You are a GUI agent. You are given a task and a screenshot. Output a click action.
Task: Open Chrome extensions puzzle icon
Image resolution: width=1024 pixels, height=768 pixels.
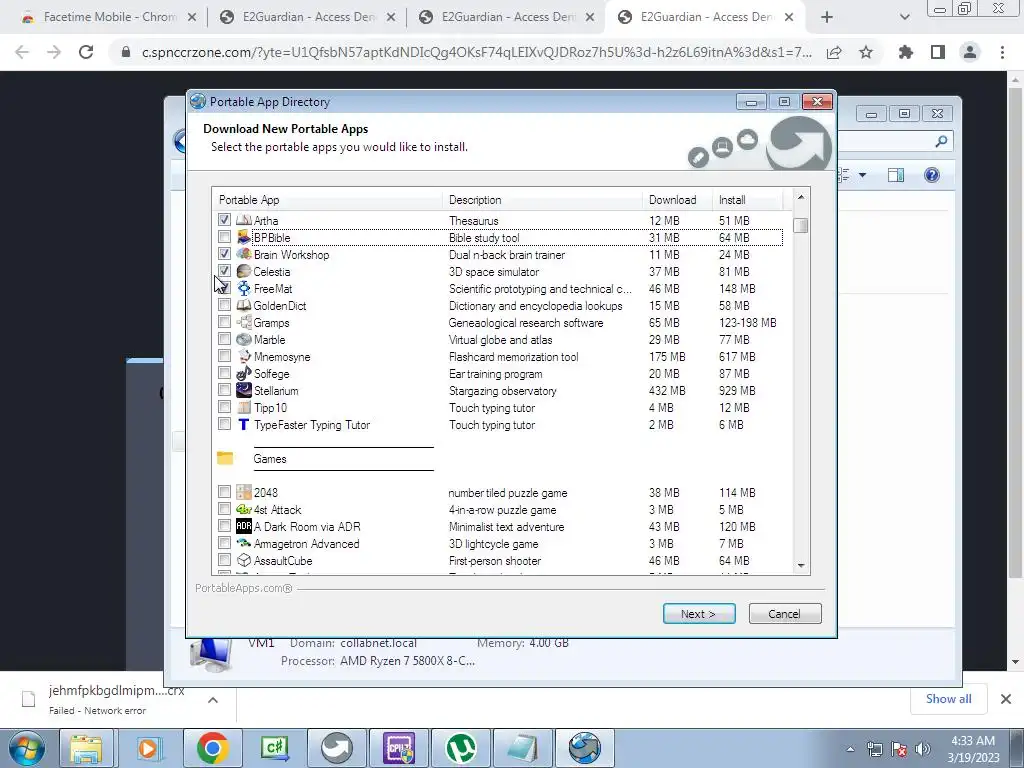click(x=905, y=52)
